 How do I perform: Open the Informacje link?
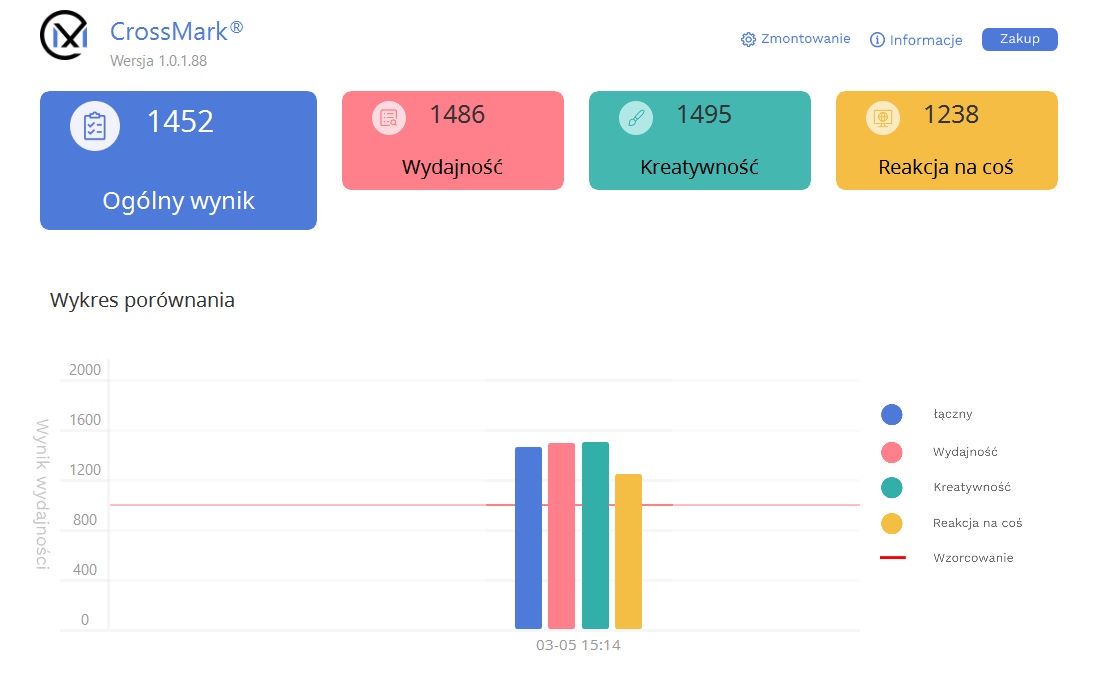pyautogui.click(x=926, y=40)
